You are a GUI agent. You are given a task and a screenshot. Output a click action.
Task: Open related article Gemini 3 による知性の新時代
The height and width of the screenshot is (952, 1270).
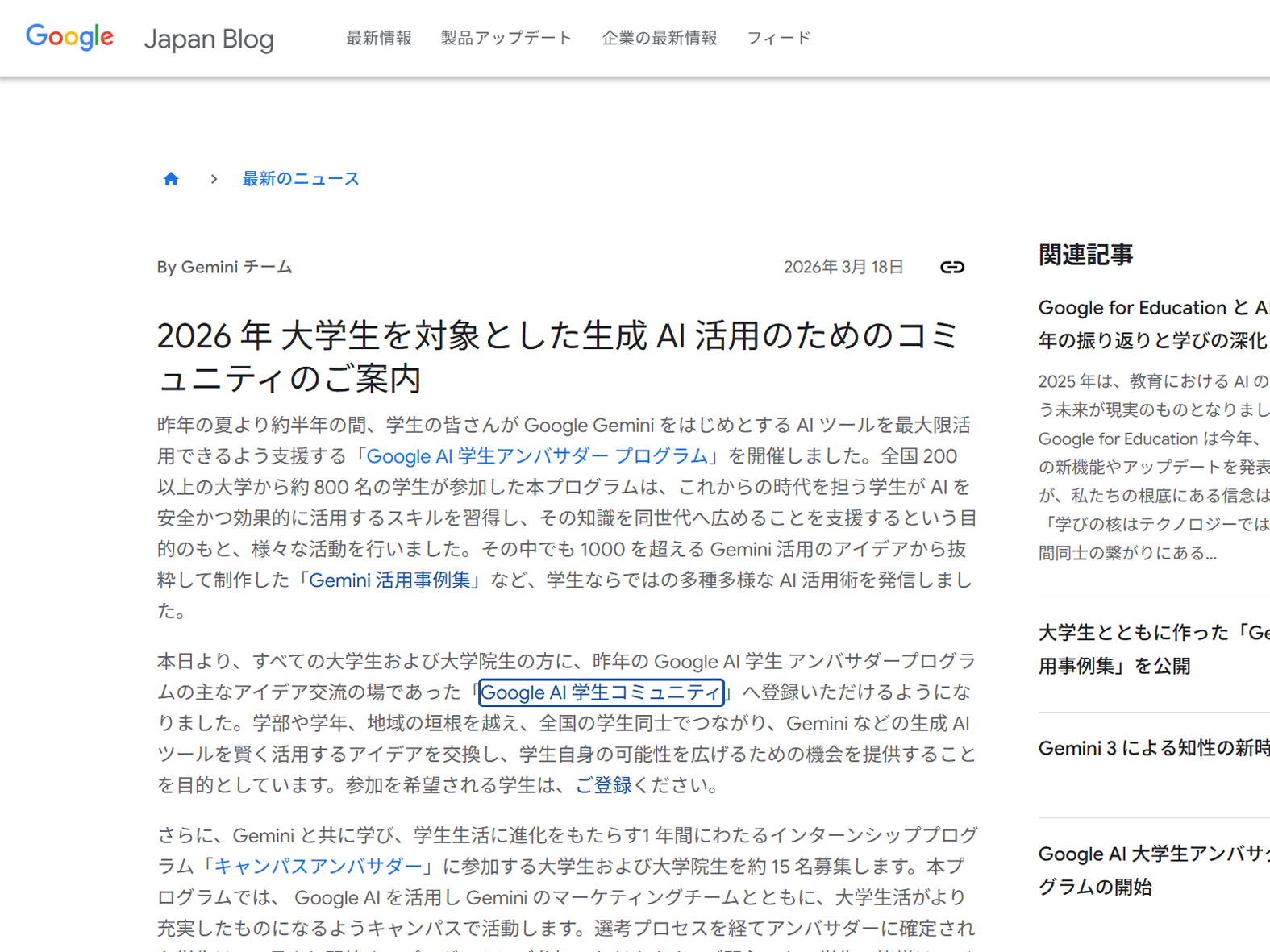pyautogui.click(x=1154, y=748)
